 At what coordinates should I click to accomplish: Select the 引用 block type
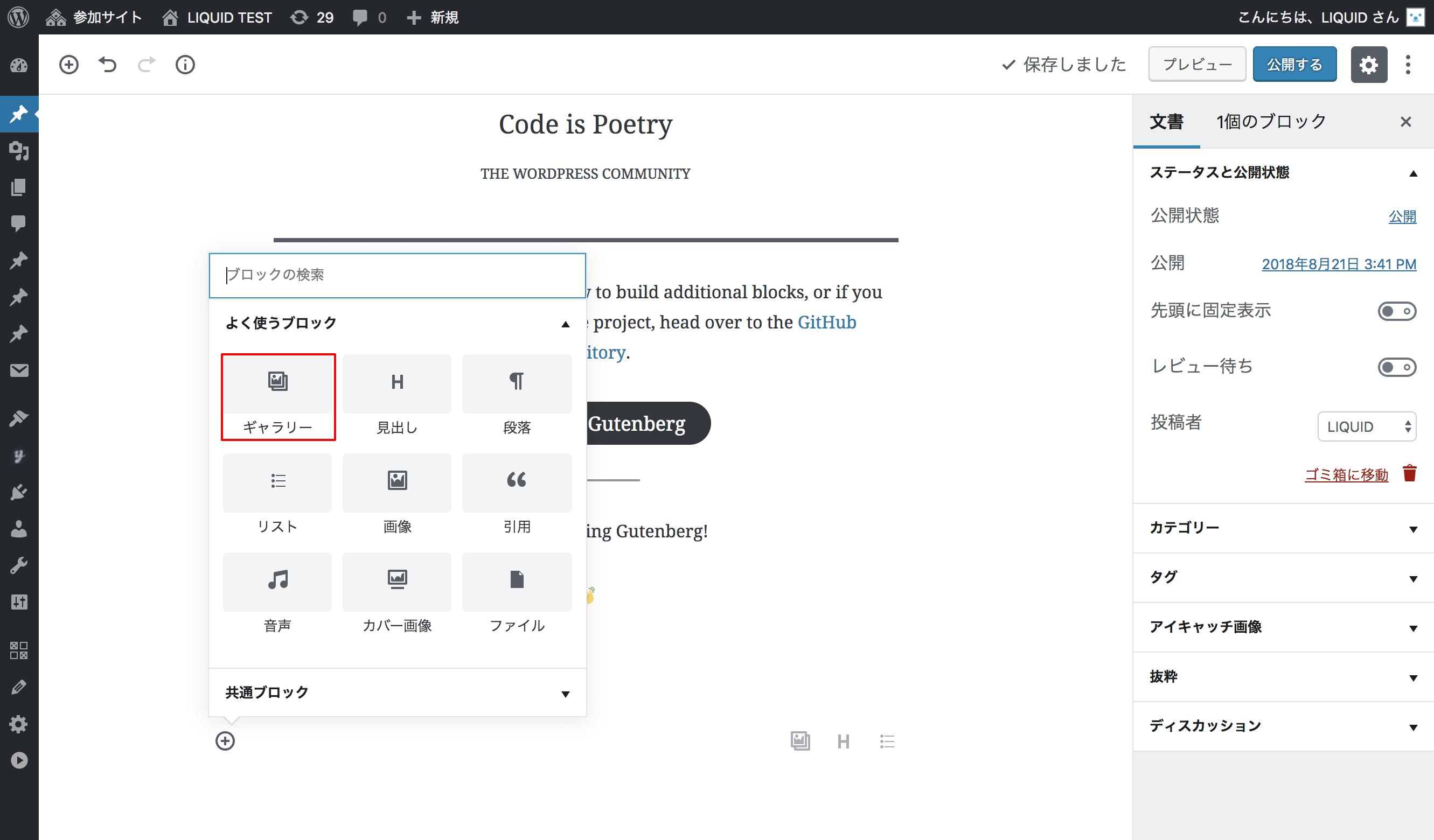click(x=517, y=494)
